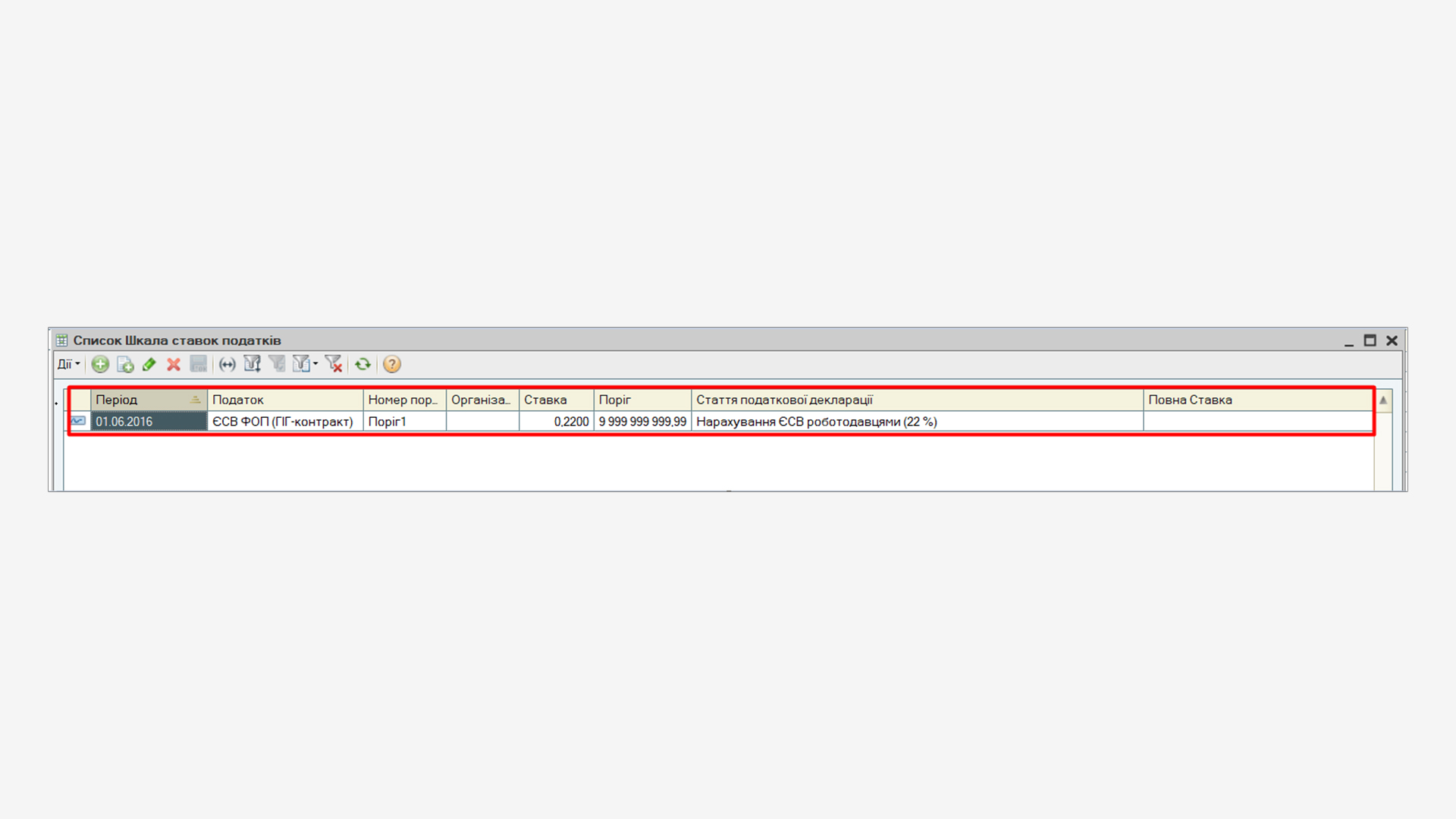Select the Поріг1 cell
Screen dimensions: 1456x819
click(x=405, y=422)
